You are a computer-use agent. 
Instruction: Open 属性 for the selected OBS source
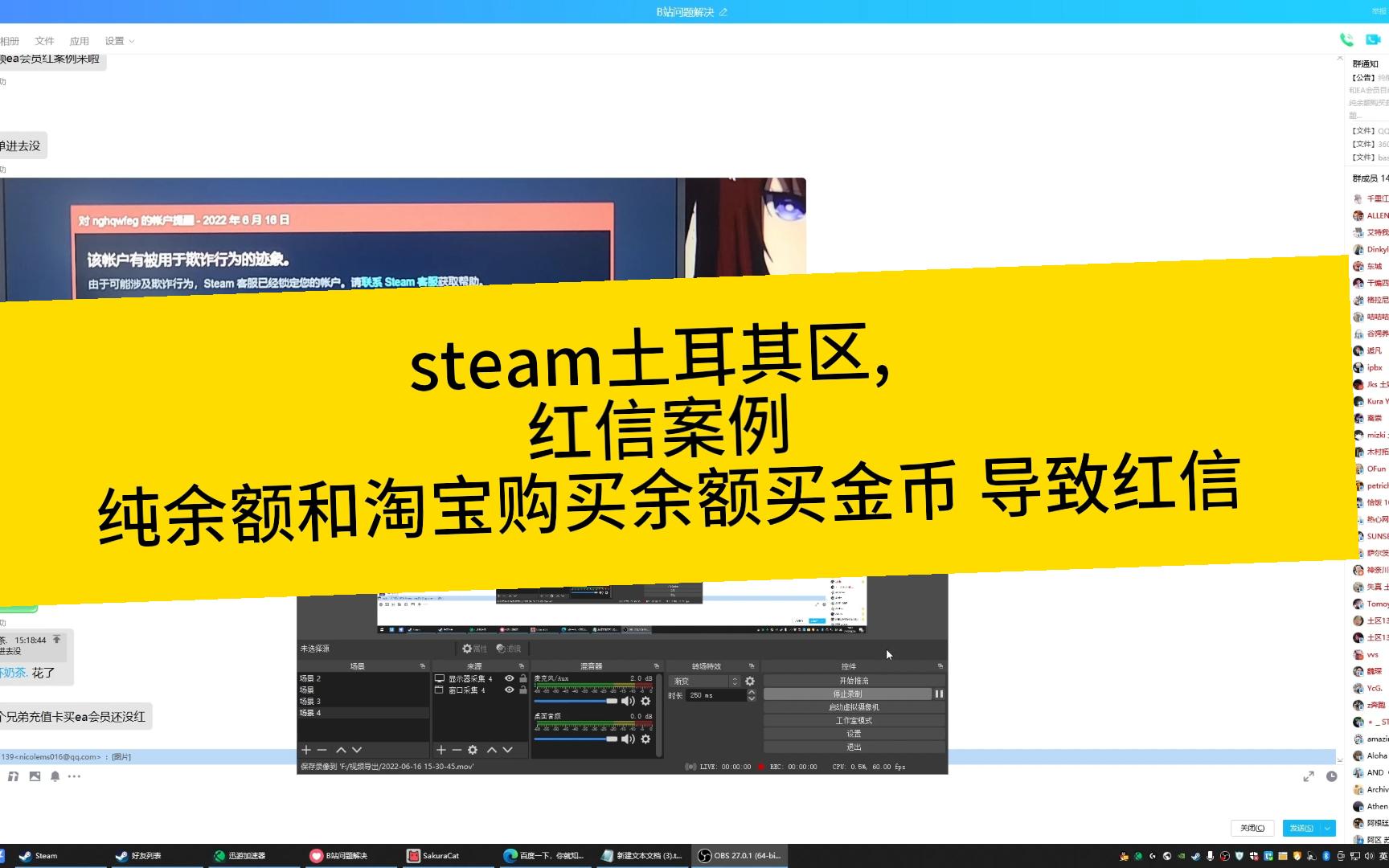[x=474, y=649]
